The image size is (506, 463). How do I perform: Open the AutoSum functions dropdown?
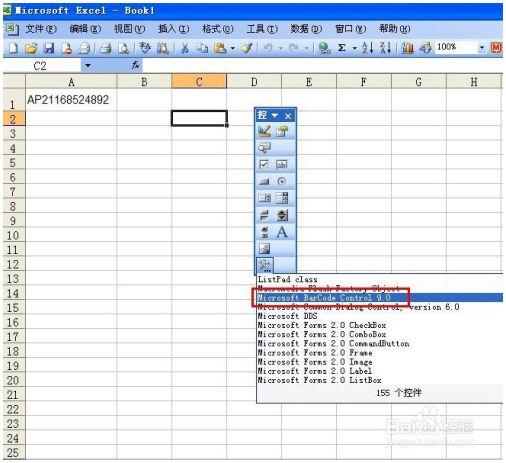354,49
